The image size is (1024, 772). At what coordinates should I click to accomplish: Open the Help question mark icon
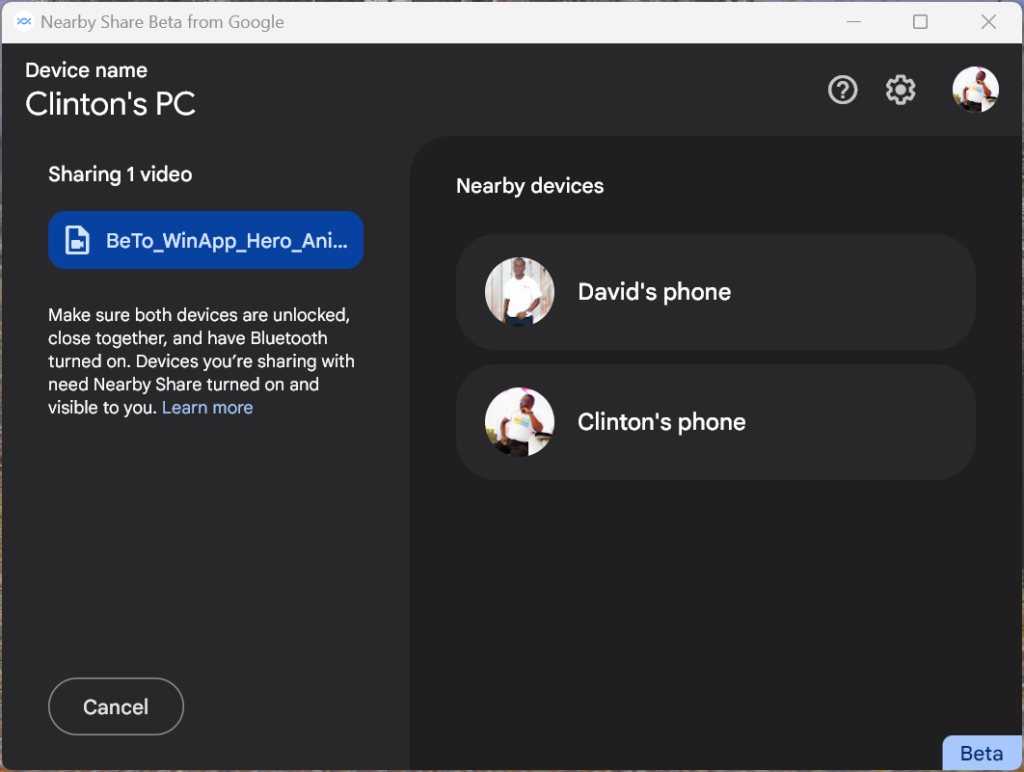[x=842, y=89]
